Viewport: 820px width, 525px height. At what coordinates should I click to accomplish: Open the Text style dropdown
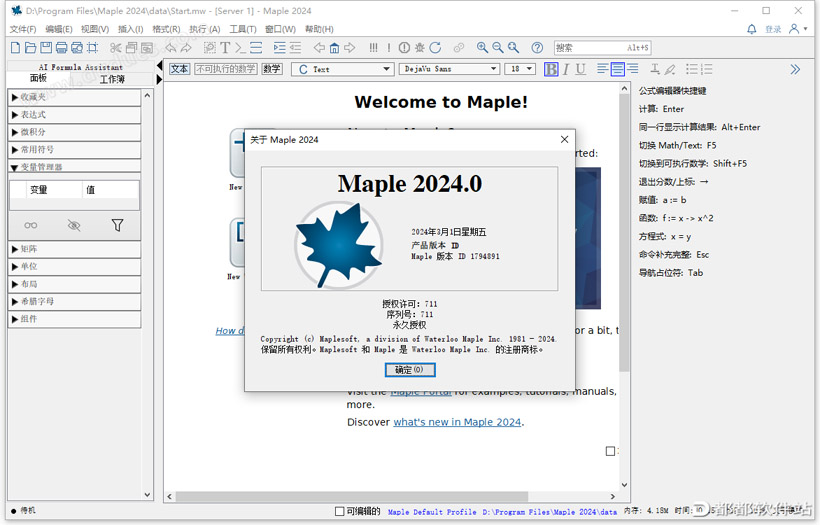[x=343, y=69]
